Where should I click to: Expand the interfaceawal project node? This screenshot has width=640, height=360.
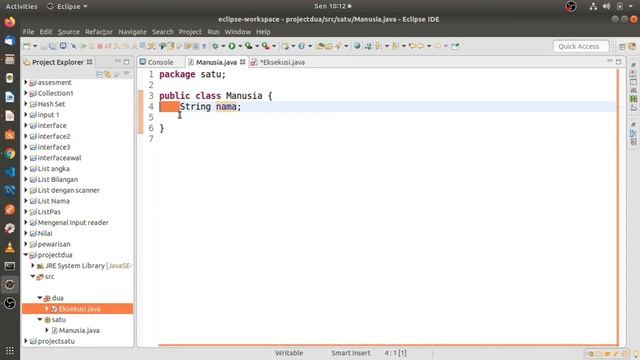(26, 158)
